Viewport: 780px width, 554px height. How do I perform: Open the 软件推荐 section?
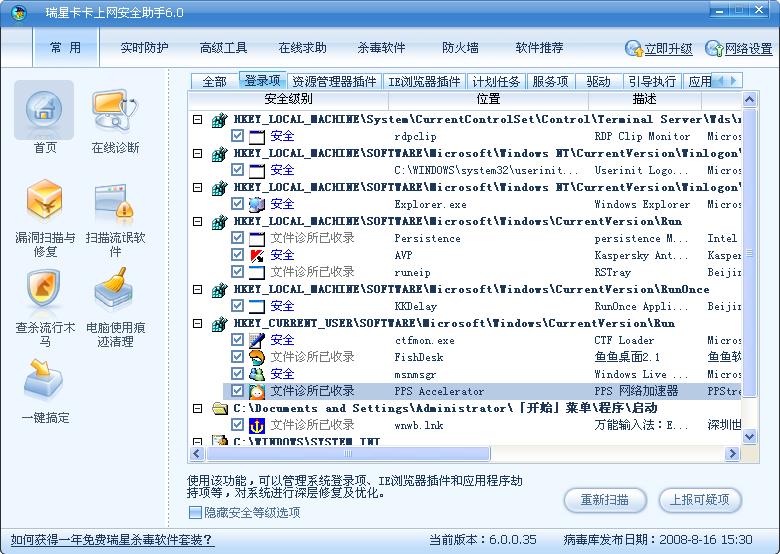coord(539,48)
